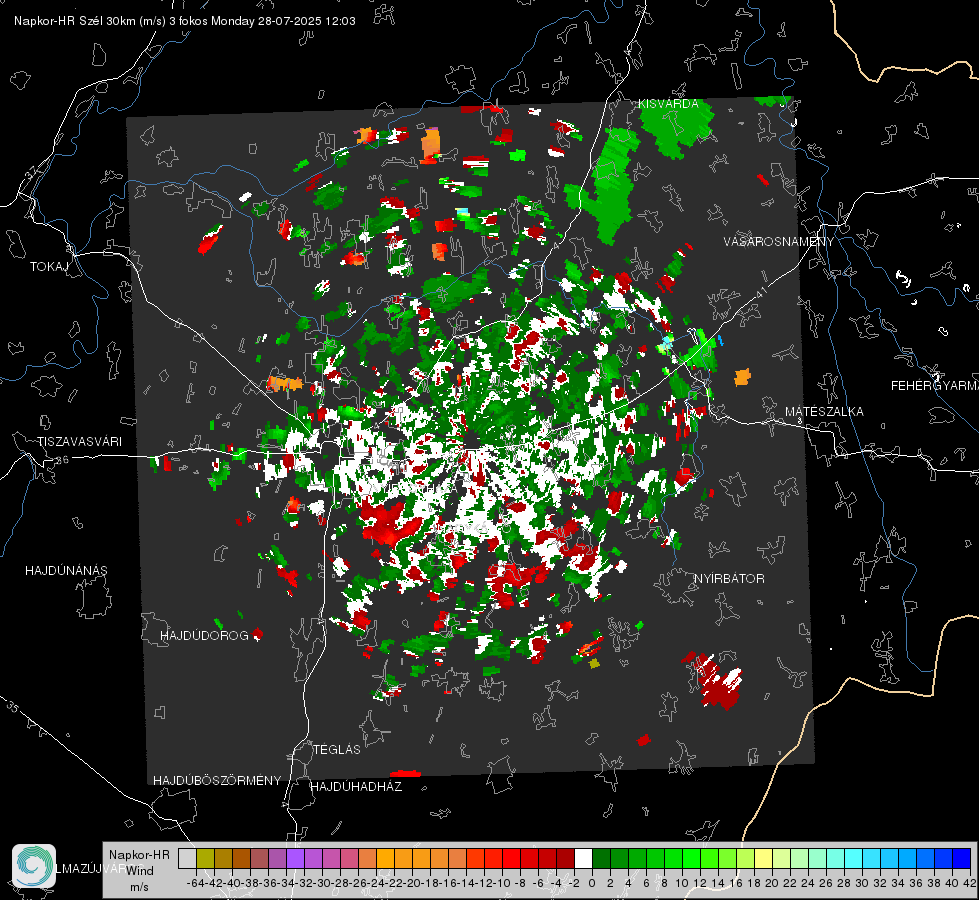Screen dimensions: 979x900
Task: Click the MATESZALKA town label
Action: [824, 412]
